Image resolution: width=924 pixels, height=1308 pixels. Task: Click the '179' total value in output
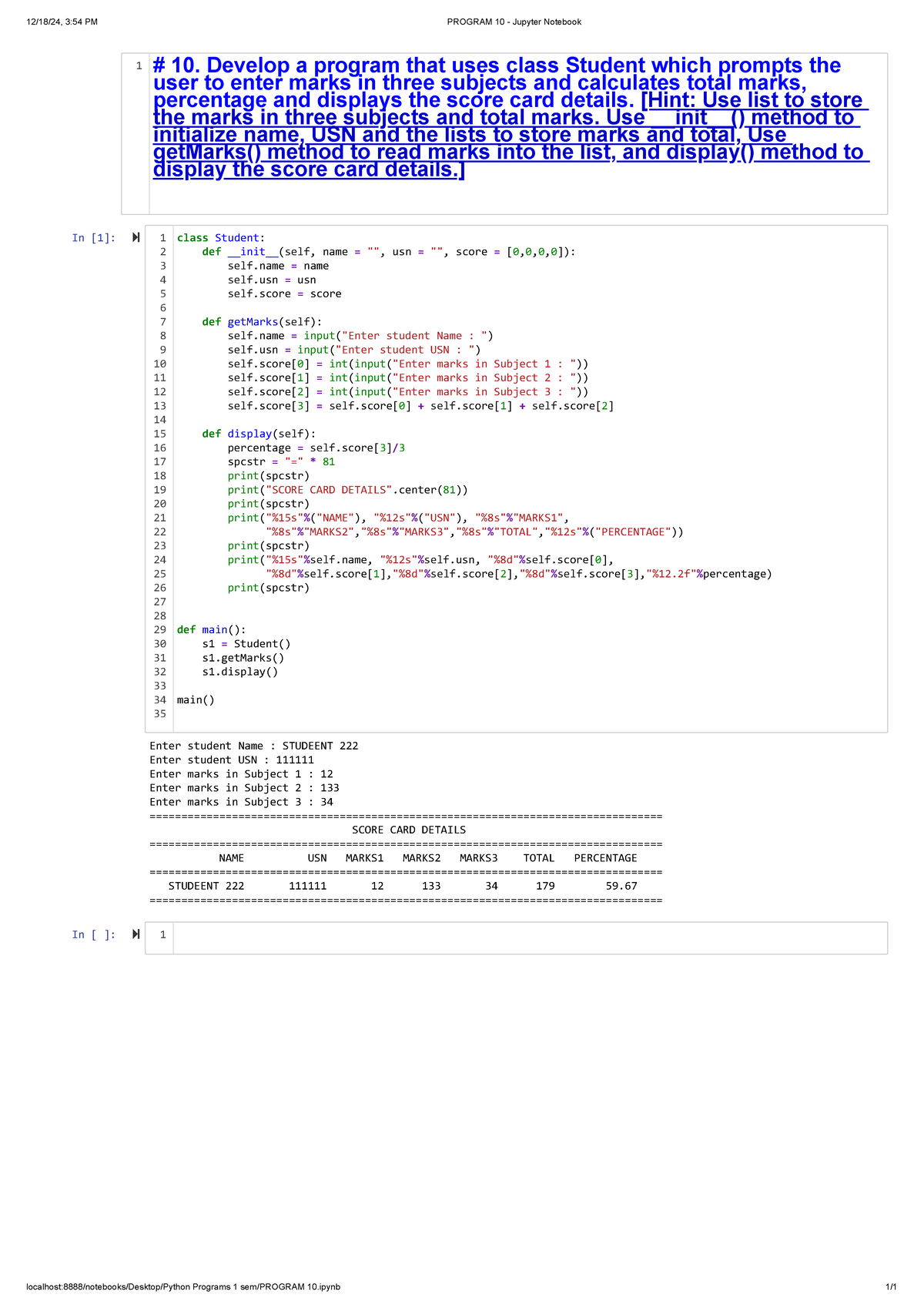coord(545,886)
